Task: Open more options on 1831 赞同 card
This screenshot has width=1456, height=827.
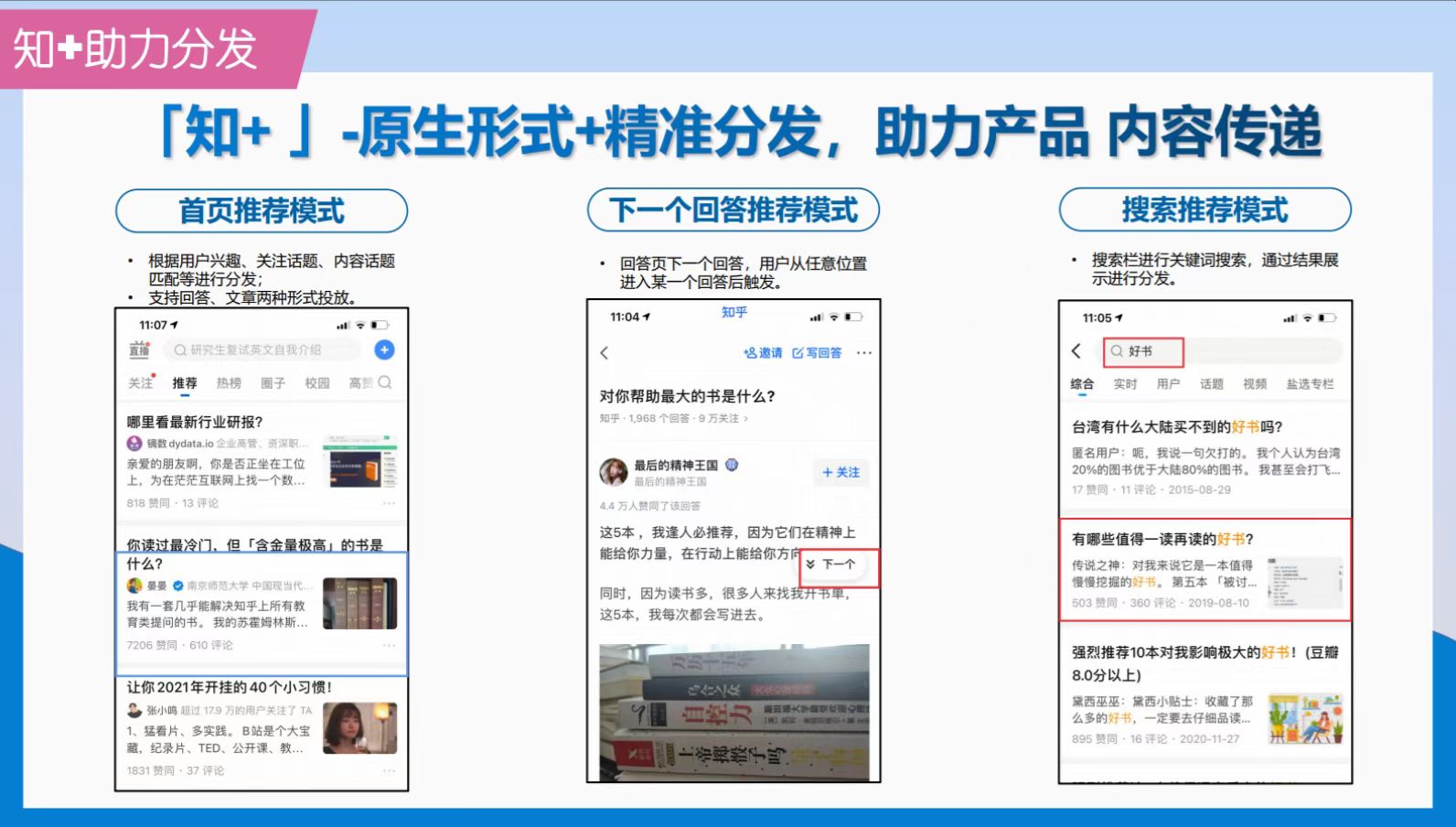Action: pos(390,770)
